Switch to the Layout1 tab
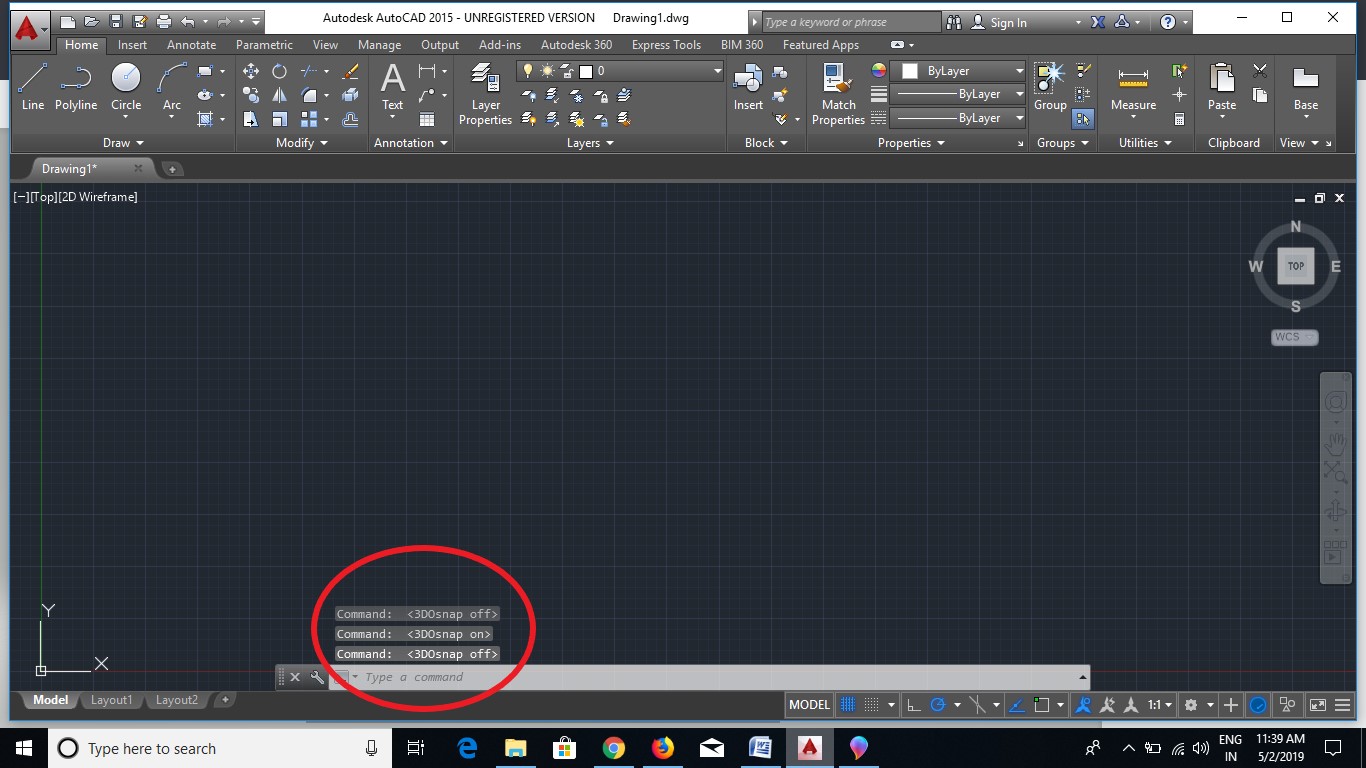This screenshot has height=768, width=1366. coord(111,700)
